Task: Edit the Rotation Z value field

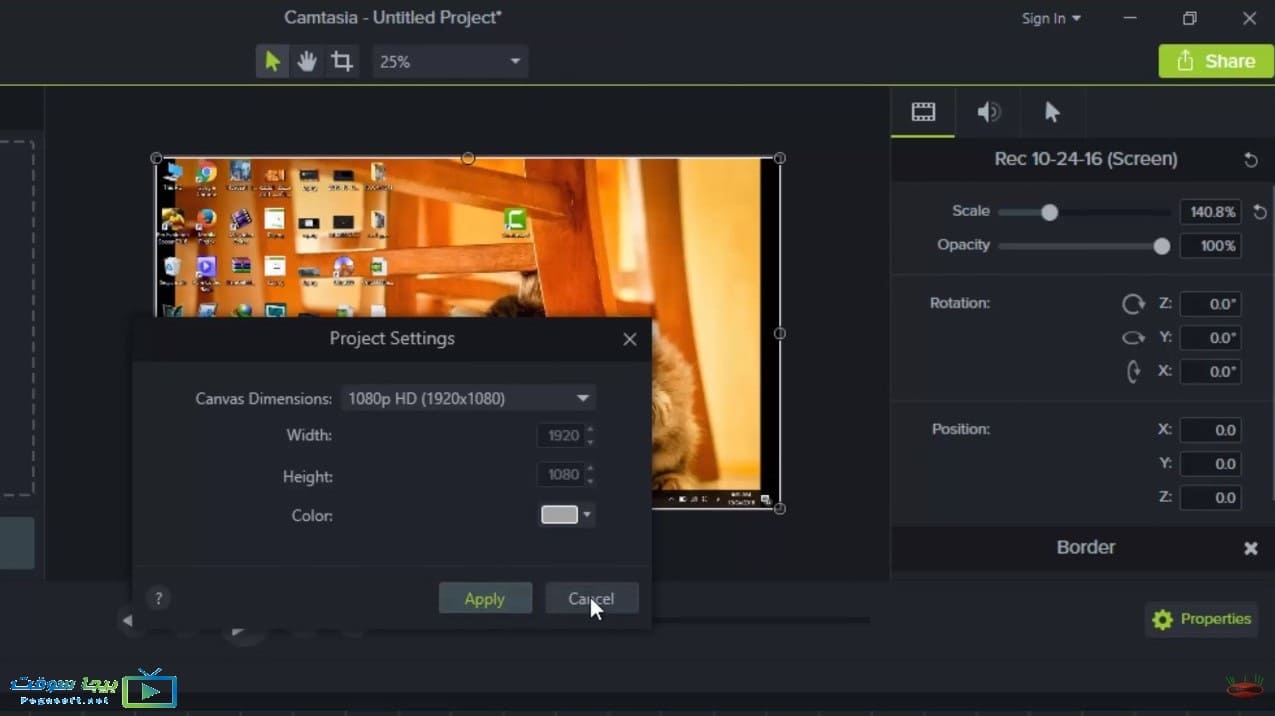Action: click(1211, 304)
